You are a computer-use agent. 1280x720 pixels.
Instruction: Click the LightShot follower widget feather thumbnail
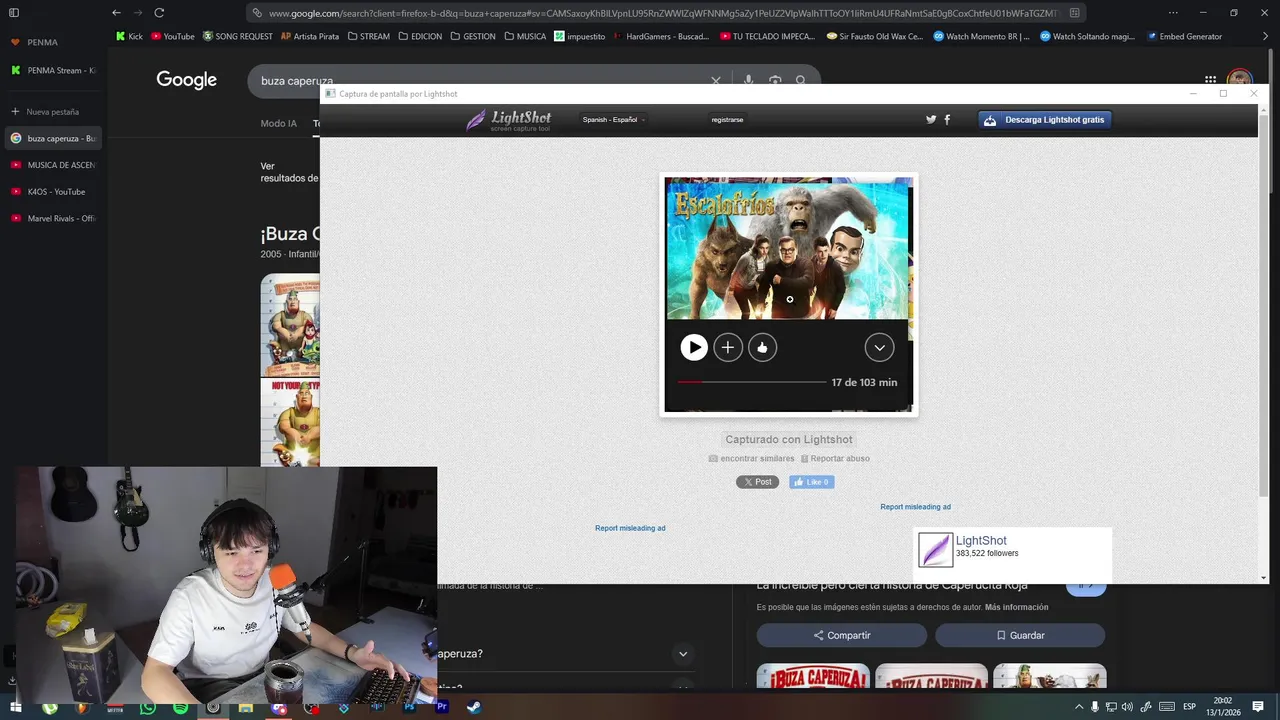[936, 550]
